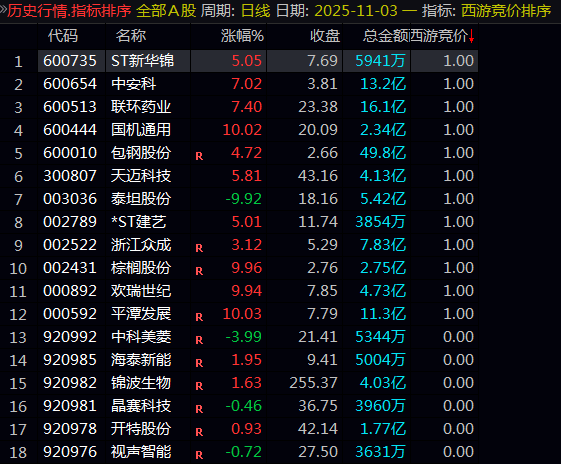Sort by the 总金额 column header
Screen dimensions: 561x464
point(386,36)
